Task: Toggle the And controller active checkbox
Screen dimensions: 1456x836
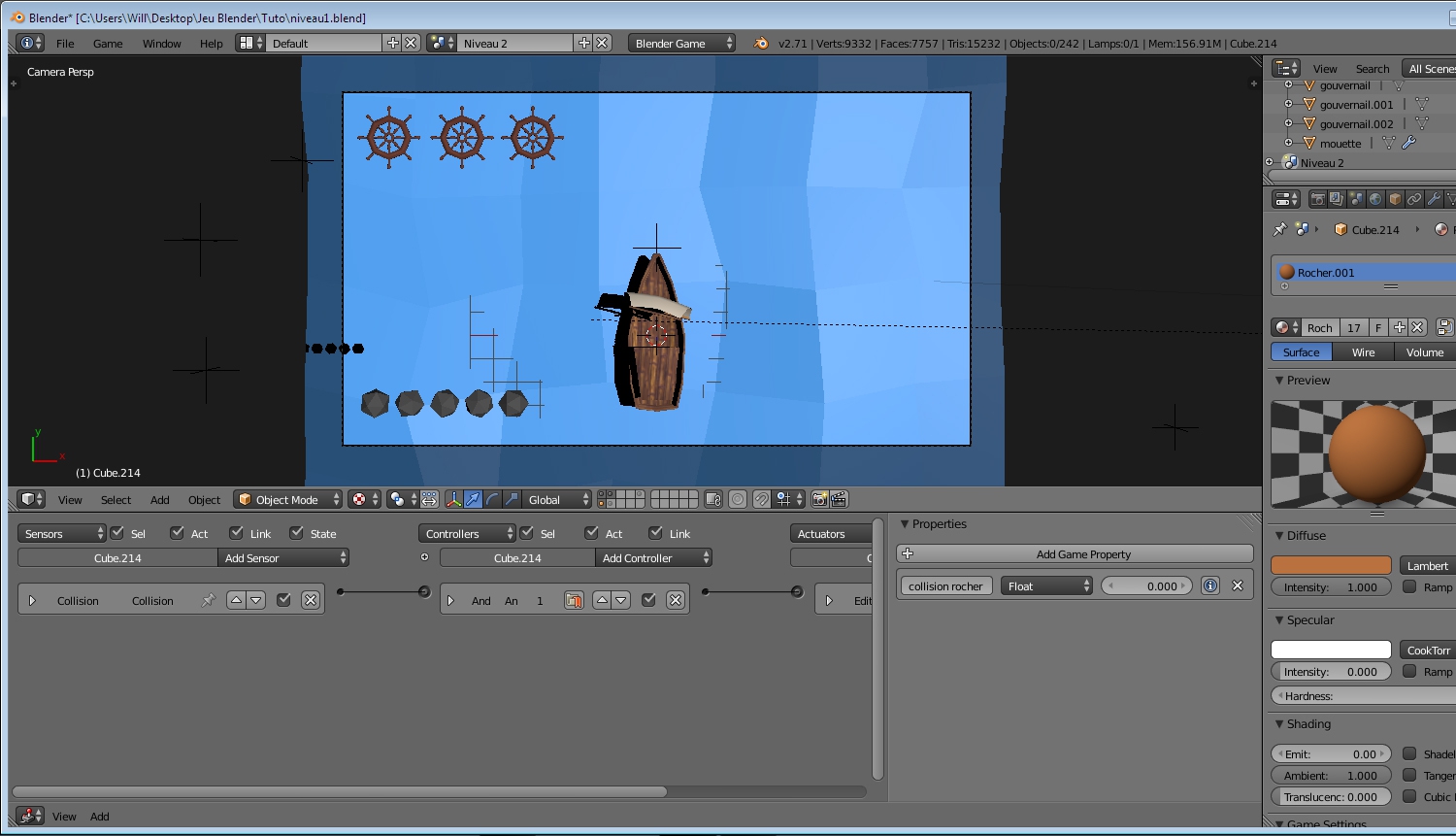Action: click(x=648, y=600)
